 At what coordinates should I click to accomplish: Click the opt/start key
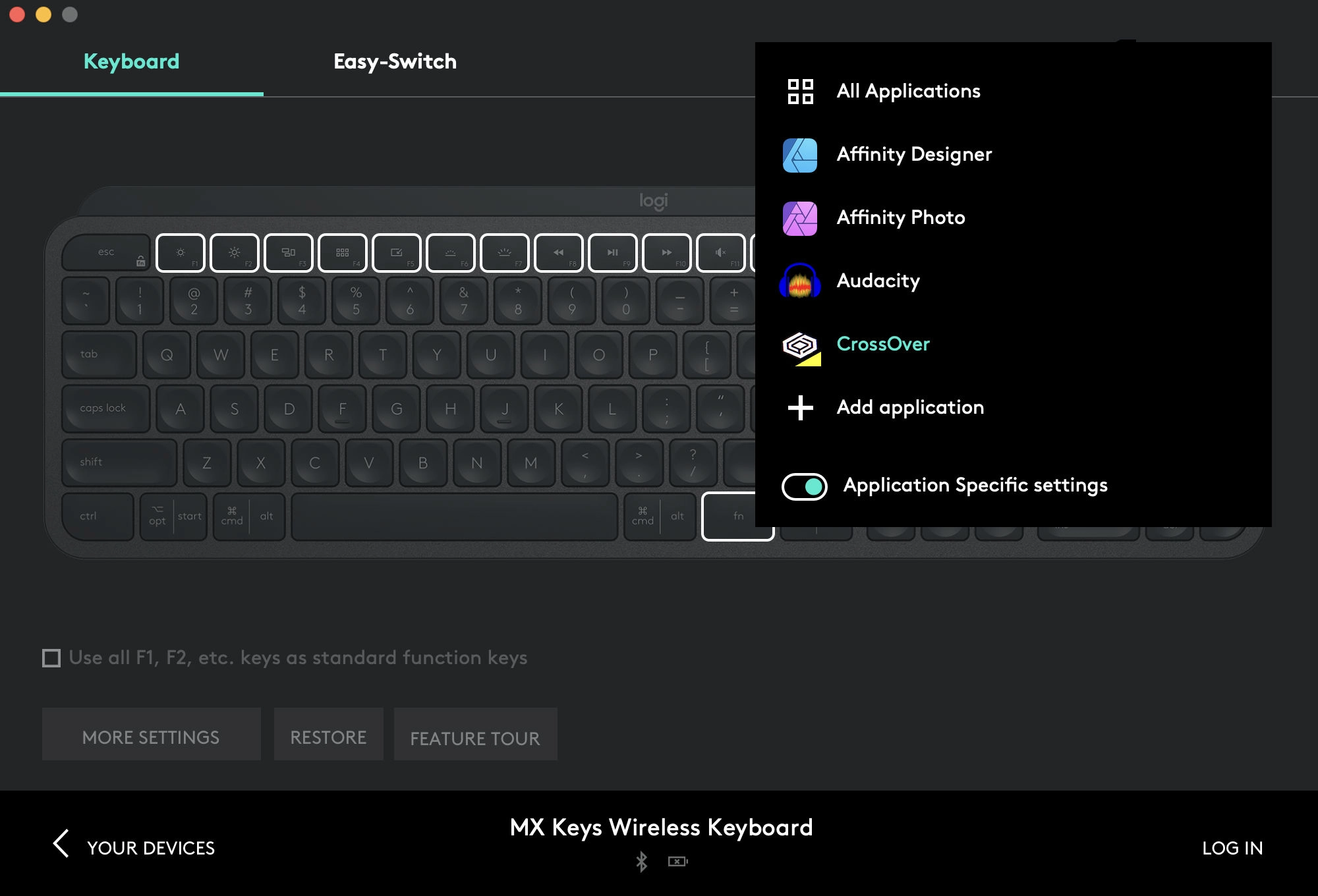[x=174, y=517]
